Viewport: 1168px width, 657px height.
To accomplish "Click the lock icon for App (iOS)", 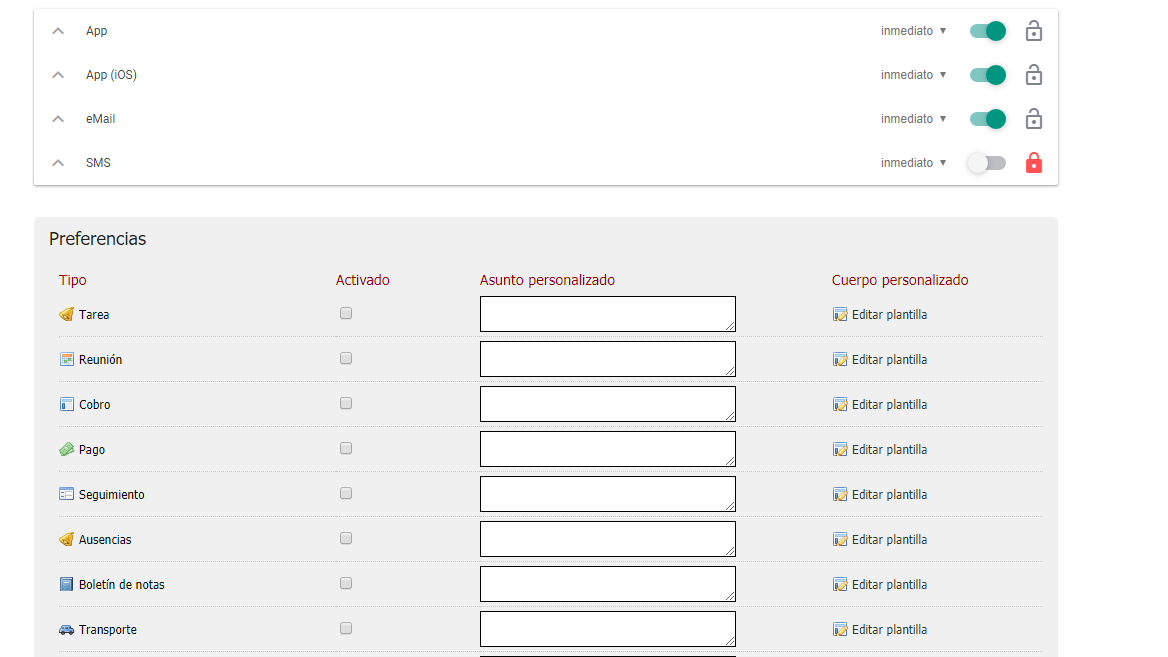I will click(1033, 74).
